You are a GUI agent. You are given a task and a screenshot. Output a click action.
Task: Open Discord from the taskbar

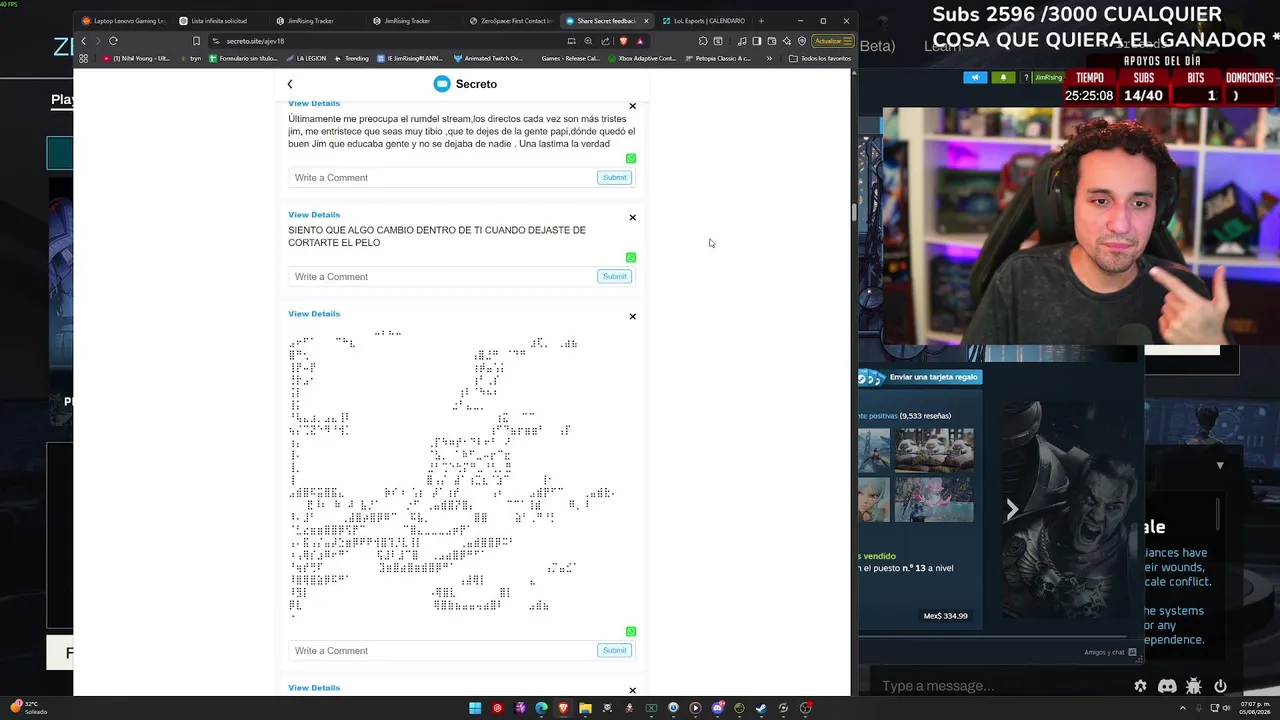(717, 708)
